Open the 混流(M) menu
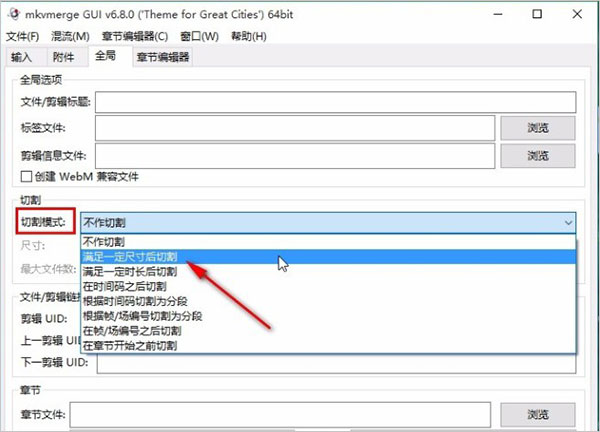600x432 pixels. 70,36
